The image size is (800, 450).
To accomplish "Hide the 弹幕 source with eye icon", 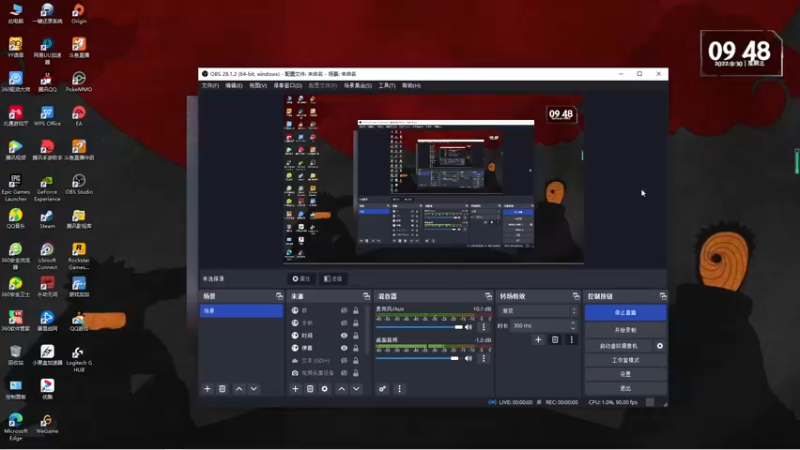I will click(344, 348).
